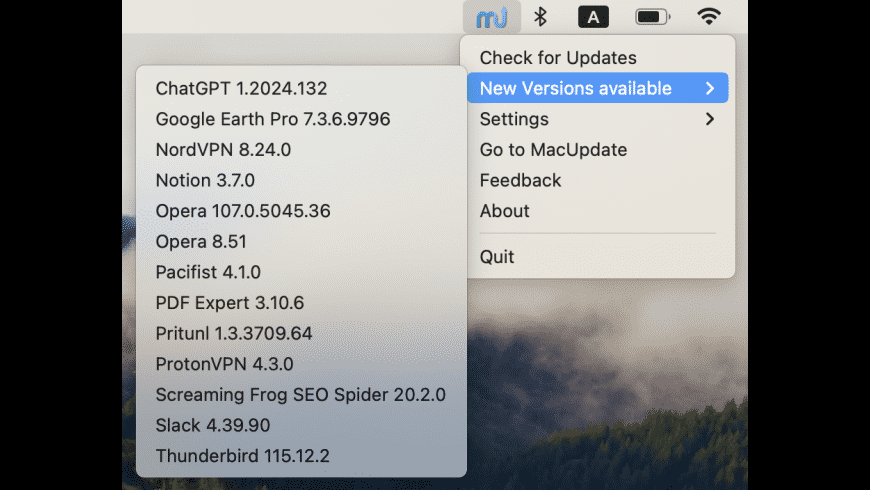The width and height of the screenshot is (870, 490).
Task: Choose PDF Expert 3.10.6 update
Action: [301, 302]
